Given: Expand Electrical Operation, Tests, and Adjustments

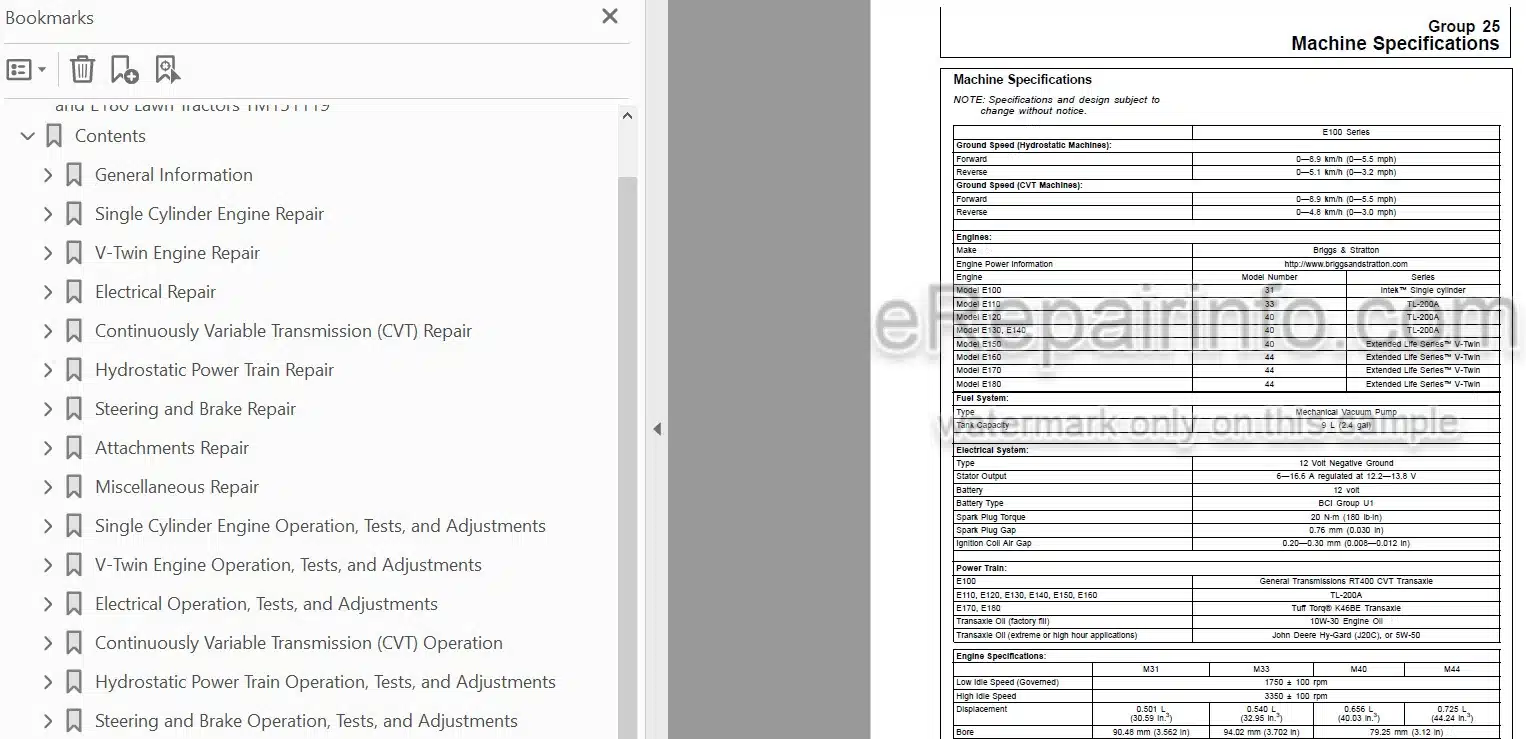Looking at the screenshot, I should tap(48, 604).
